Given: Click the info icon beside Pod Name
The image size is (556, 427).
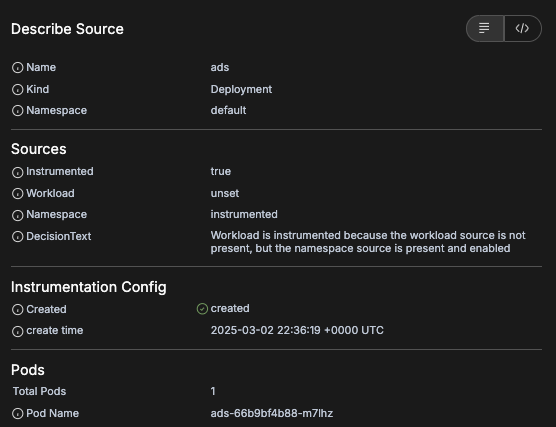Looking at the screenshot, I should tap(17, 414).
